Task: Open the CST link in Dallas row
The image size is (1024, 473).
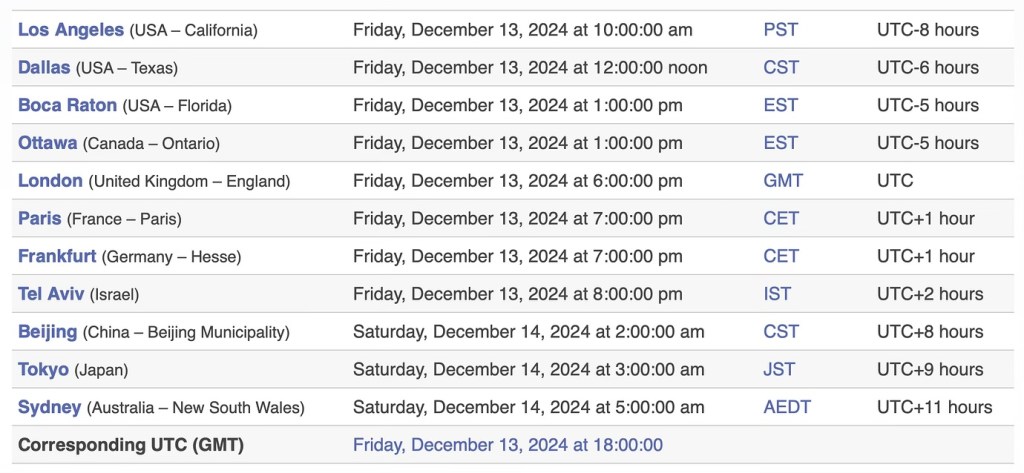Action: pos(780,68)
